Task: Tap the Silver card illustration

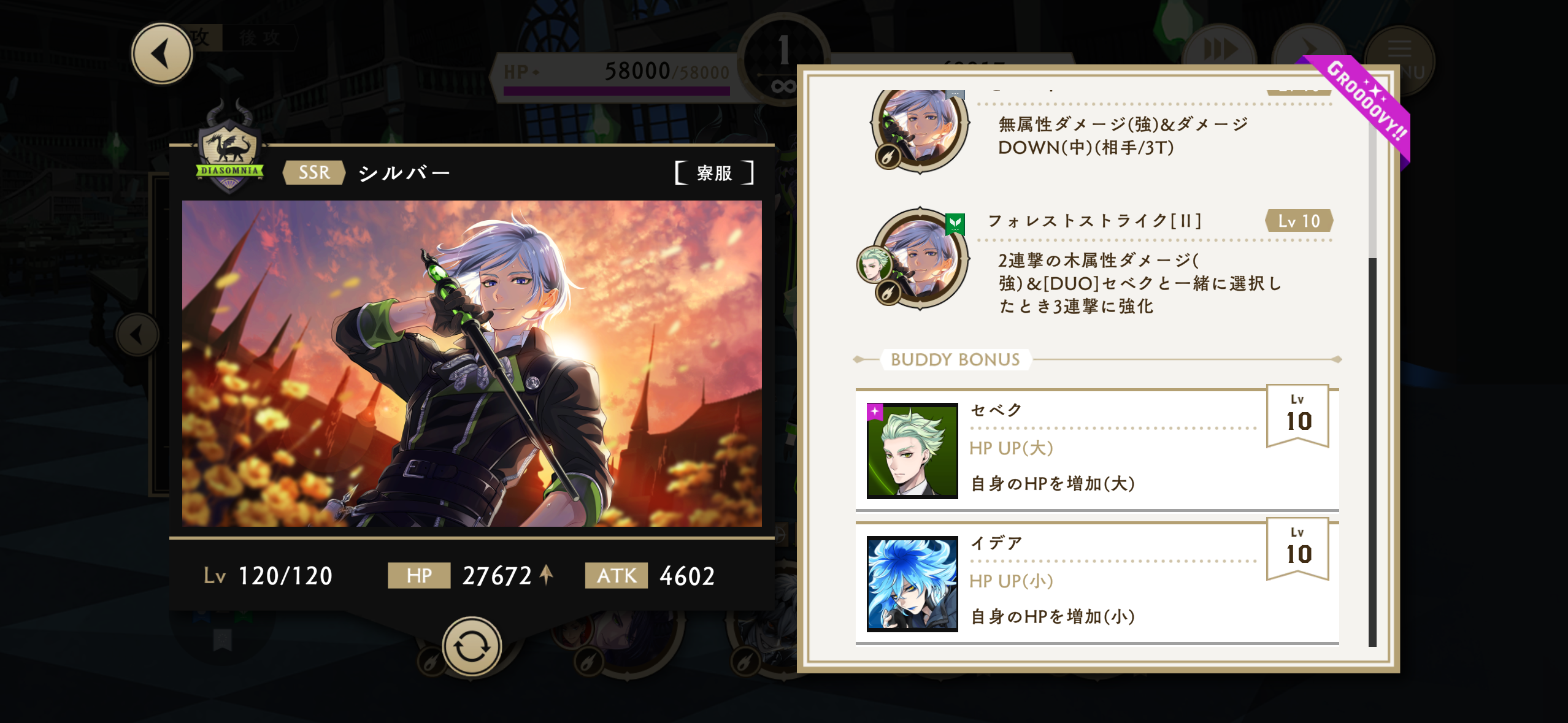Action: [472, 364]
